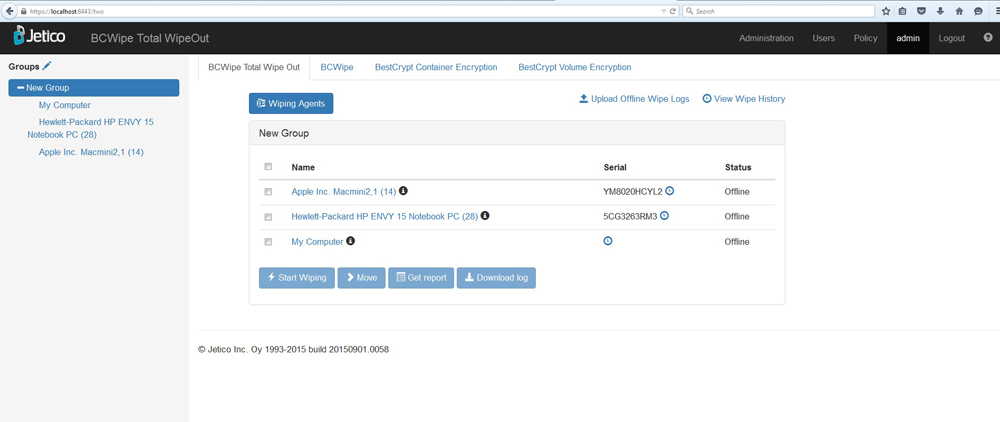
Task: Click the serial number 5CG3263RM3
Action: tap(630, 217)
